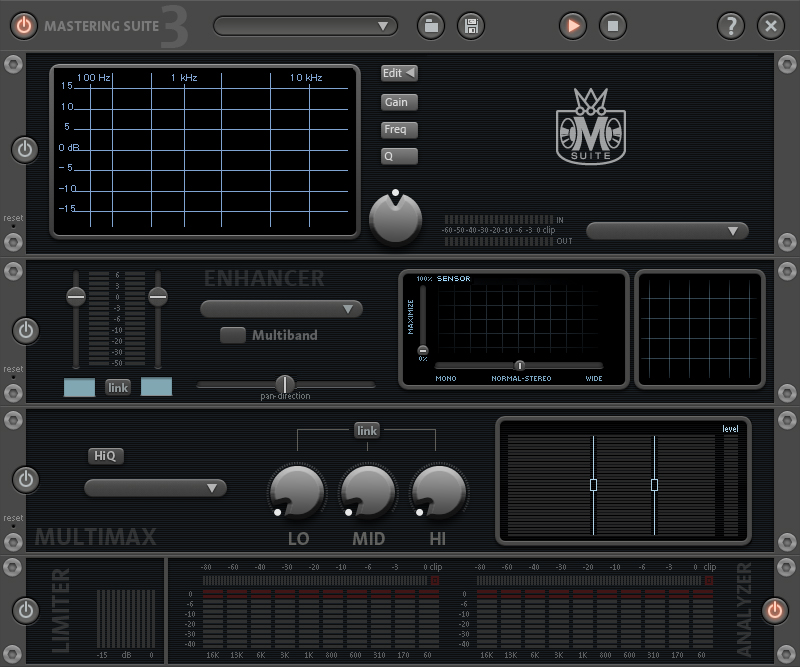Click the Maximize vertical slider handle
Screen dimensions: 800x667
(x=423, y=351)
